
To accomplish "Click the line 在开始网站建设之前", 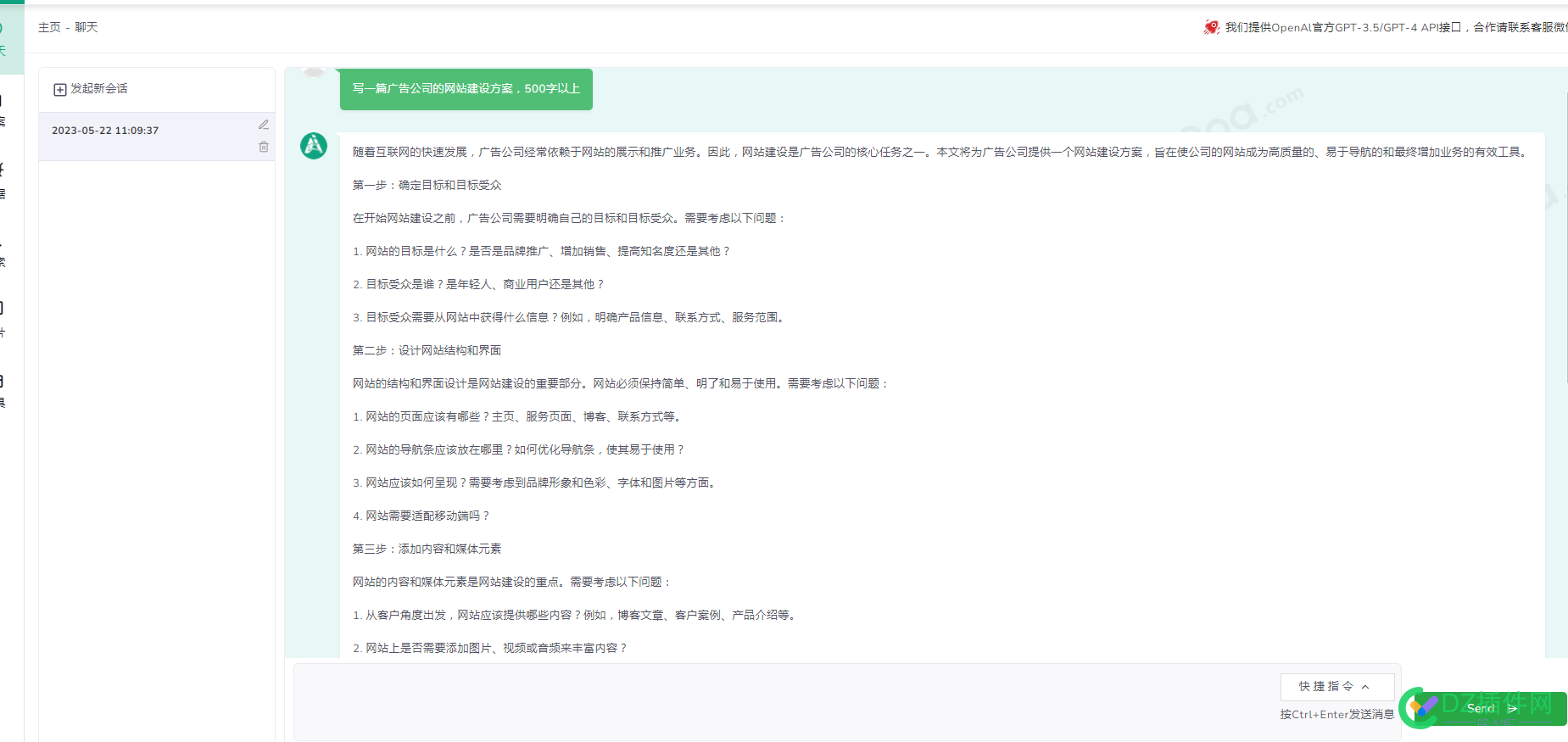I will pyautogui.click(x=570, y=219).
